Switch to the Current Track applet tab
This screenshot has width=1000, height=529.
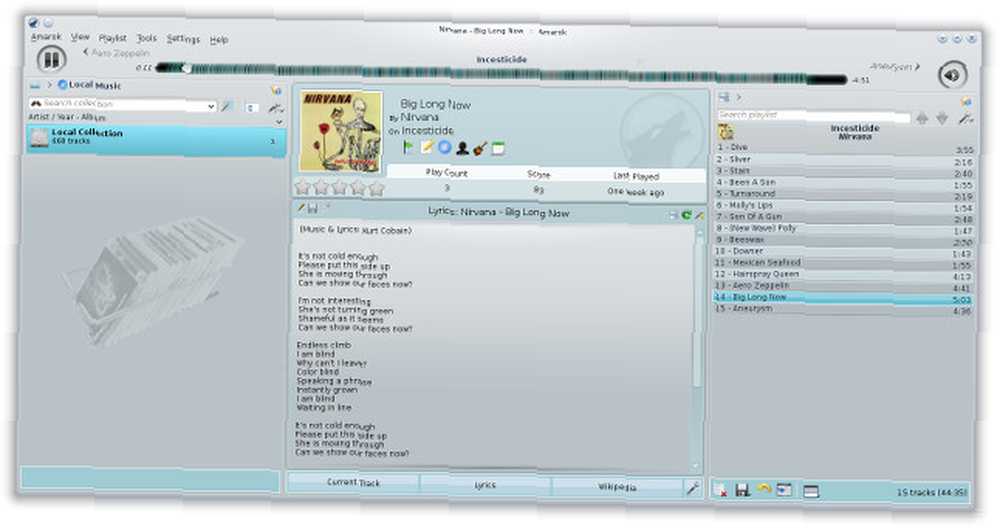click(x=353, y=483)
